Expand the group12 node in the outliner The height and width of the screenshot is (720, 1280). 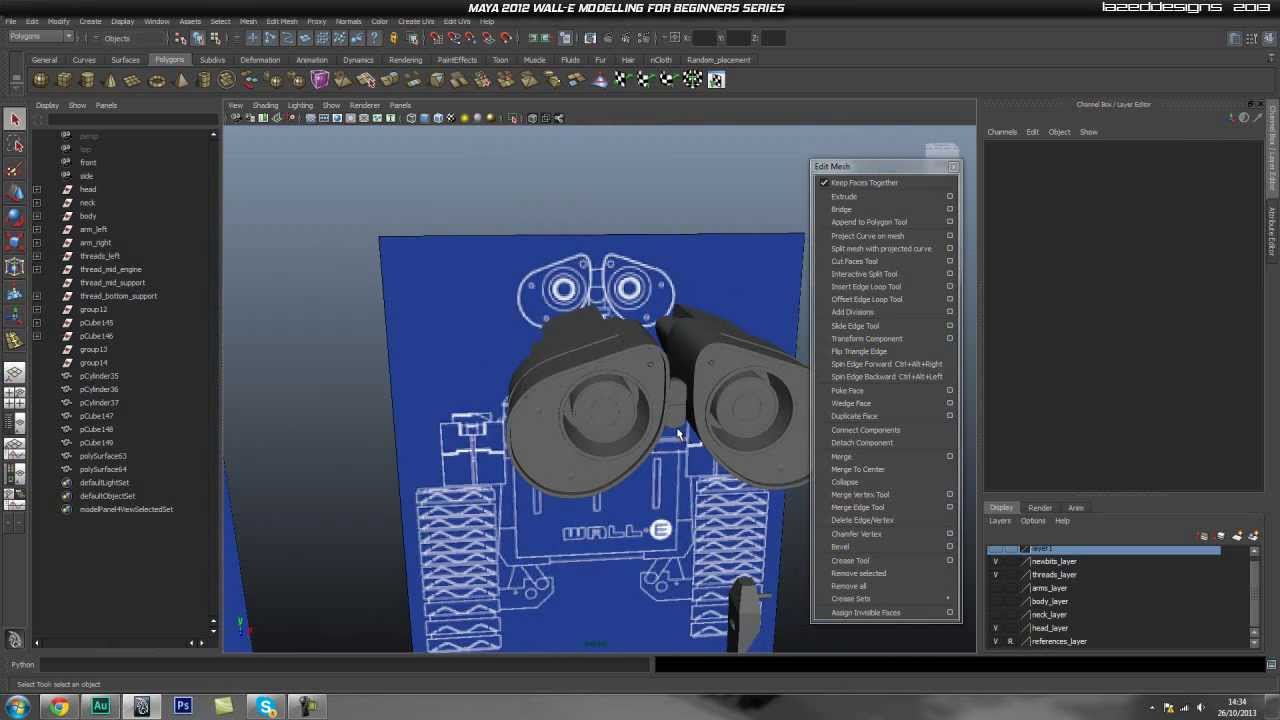tap(37, 309)
